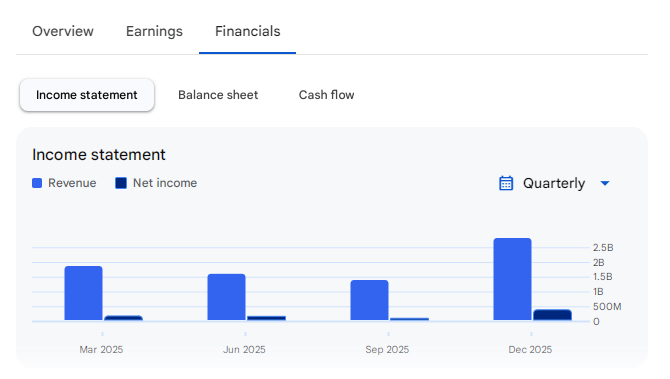
Task: Show the Balance sheet view
Action: click(x=218, y=95)
